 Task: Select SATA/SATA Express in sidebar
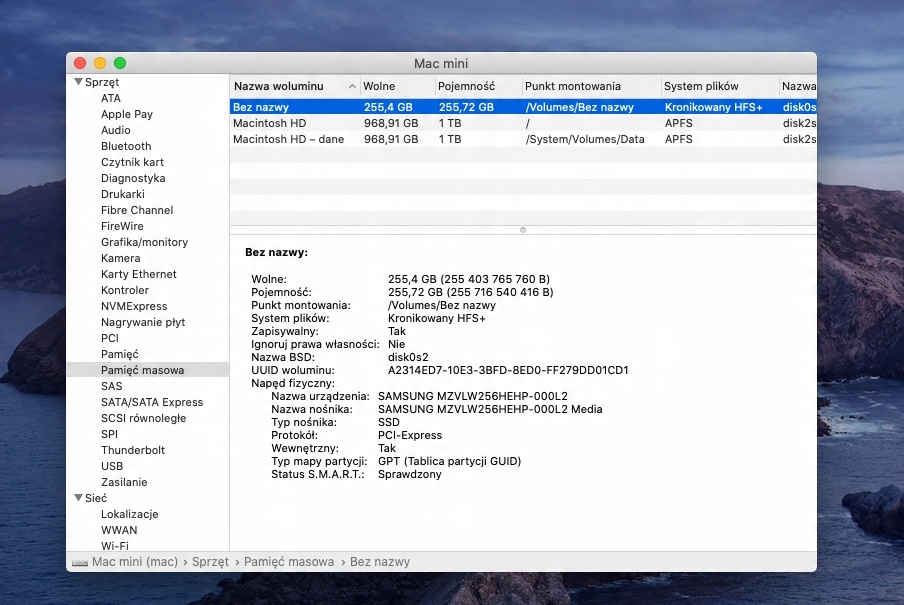pyautogui.click(x=151, y=402)
